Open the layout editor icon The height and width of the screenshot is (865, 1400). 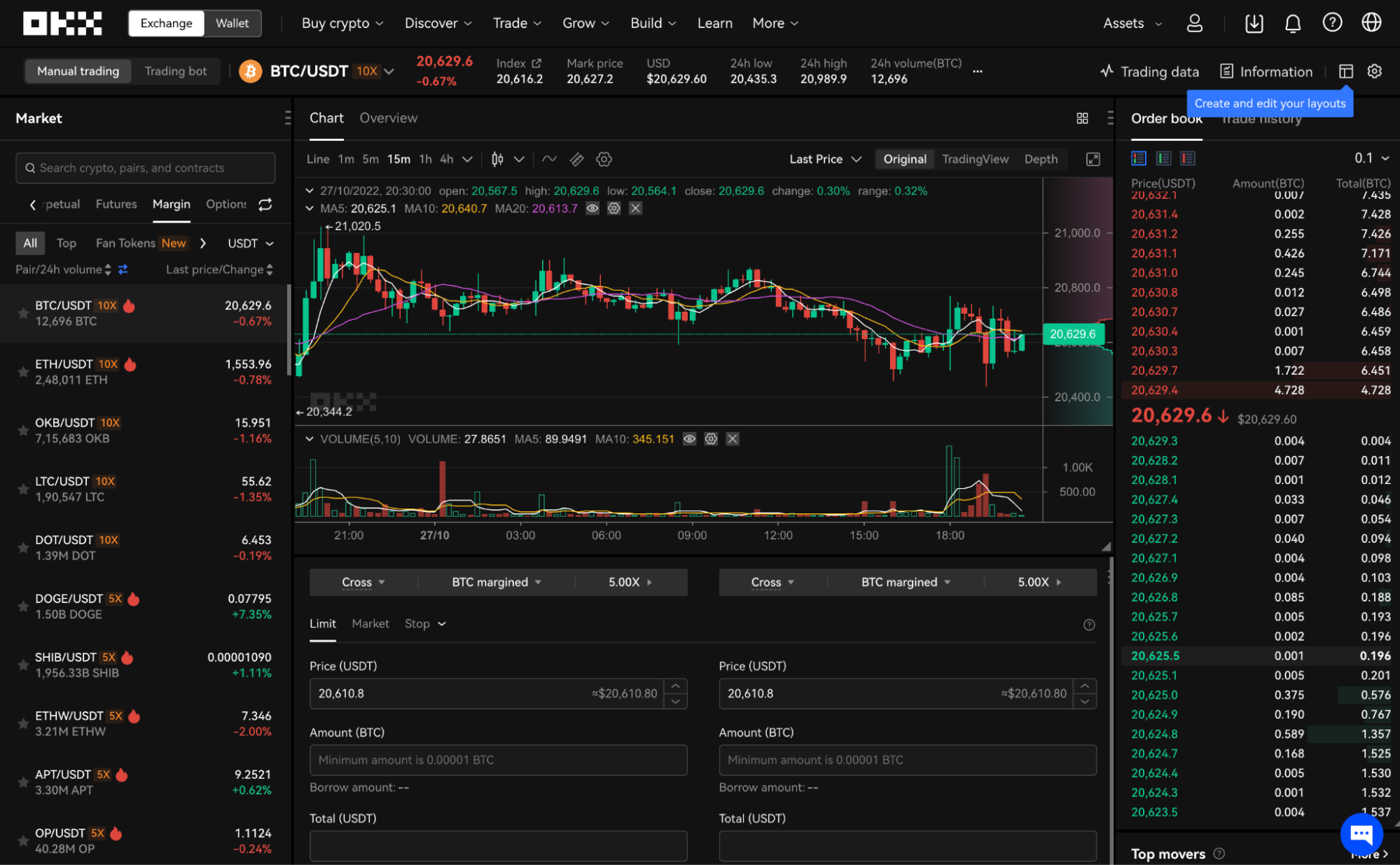click(1345, 71)
